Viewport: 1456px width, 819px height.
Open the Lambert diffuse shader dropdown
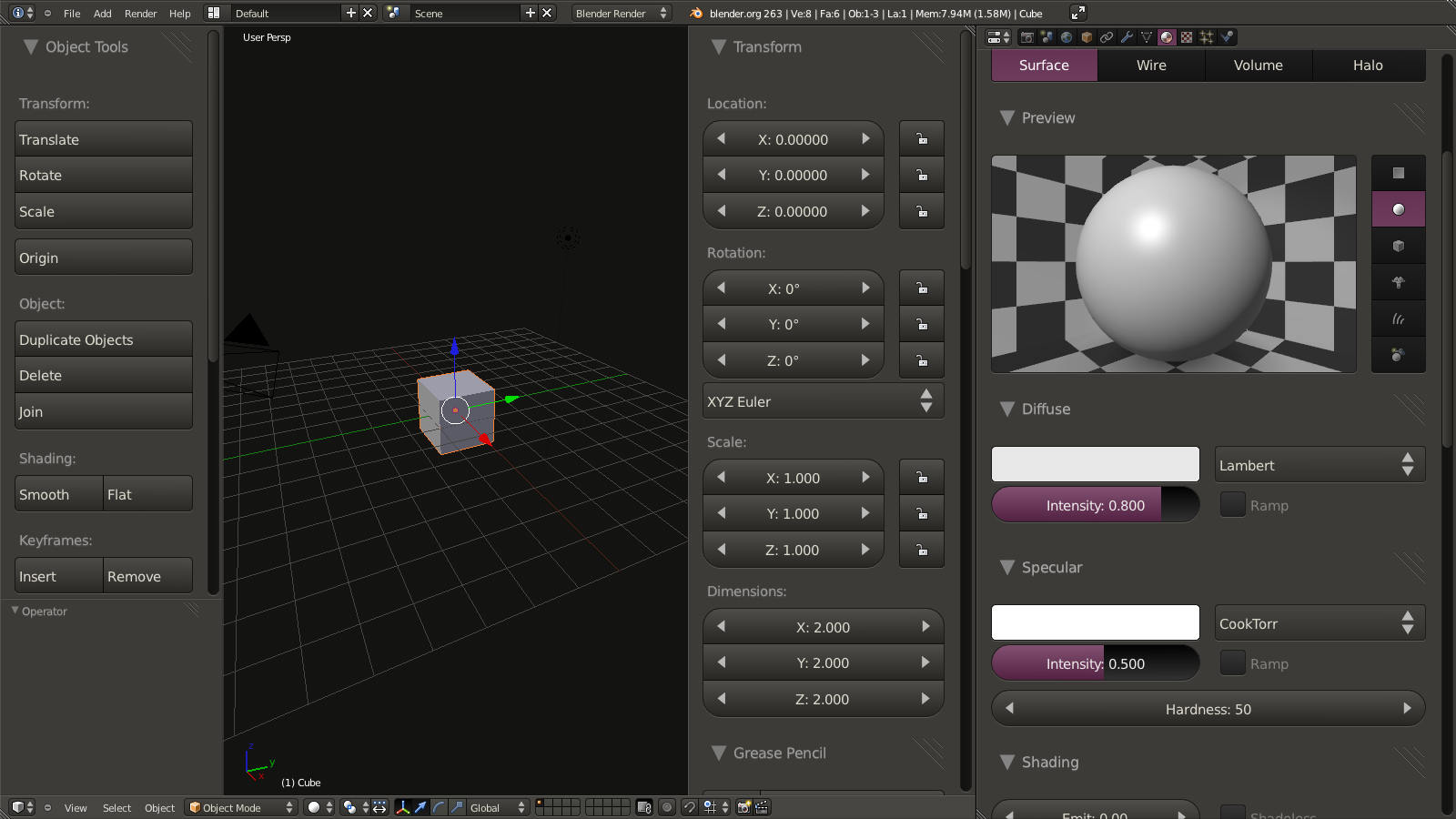(x=1319, y=465)
